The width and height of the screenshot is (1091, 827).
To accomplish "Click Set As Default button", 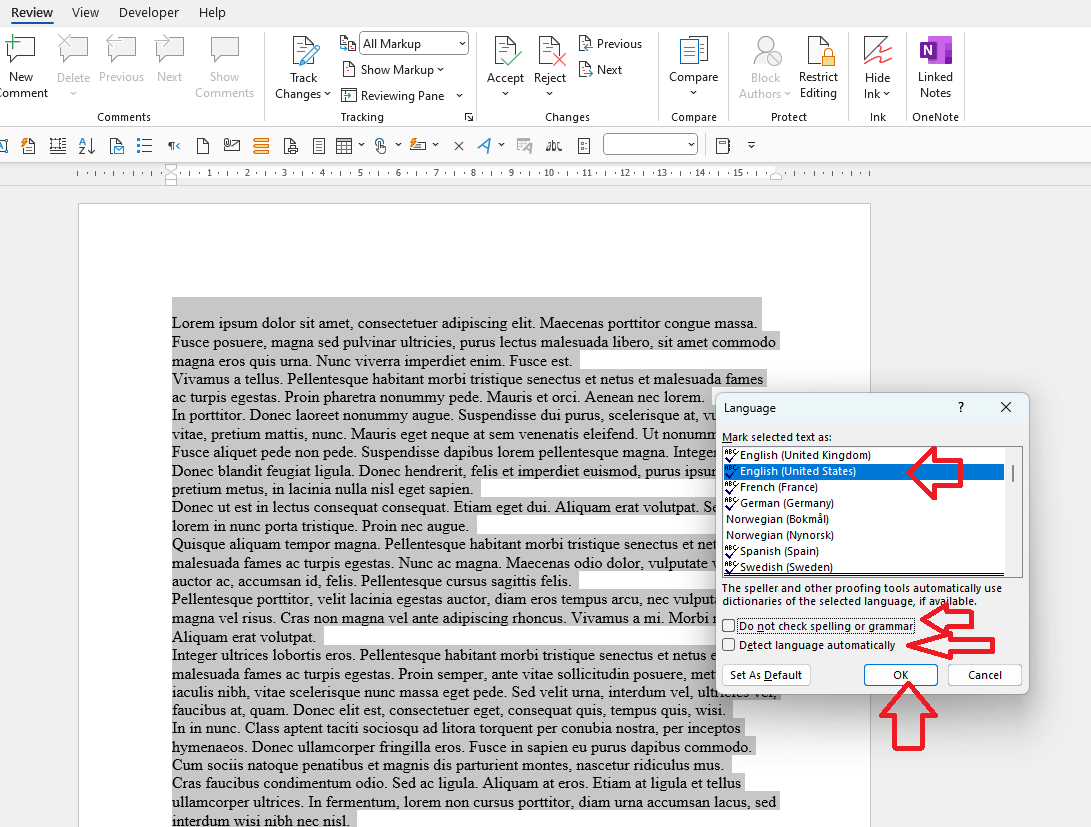I will pyautogui.click(x=766, y=675).
